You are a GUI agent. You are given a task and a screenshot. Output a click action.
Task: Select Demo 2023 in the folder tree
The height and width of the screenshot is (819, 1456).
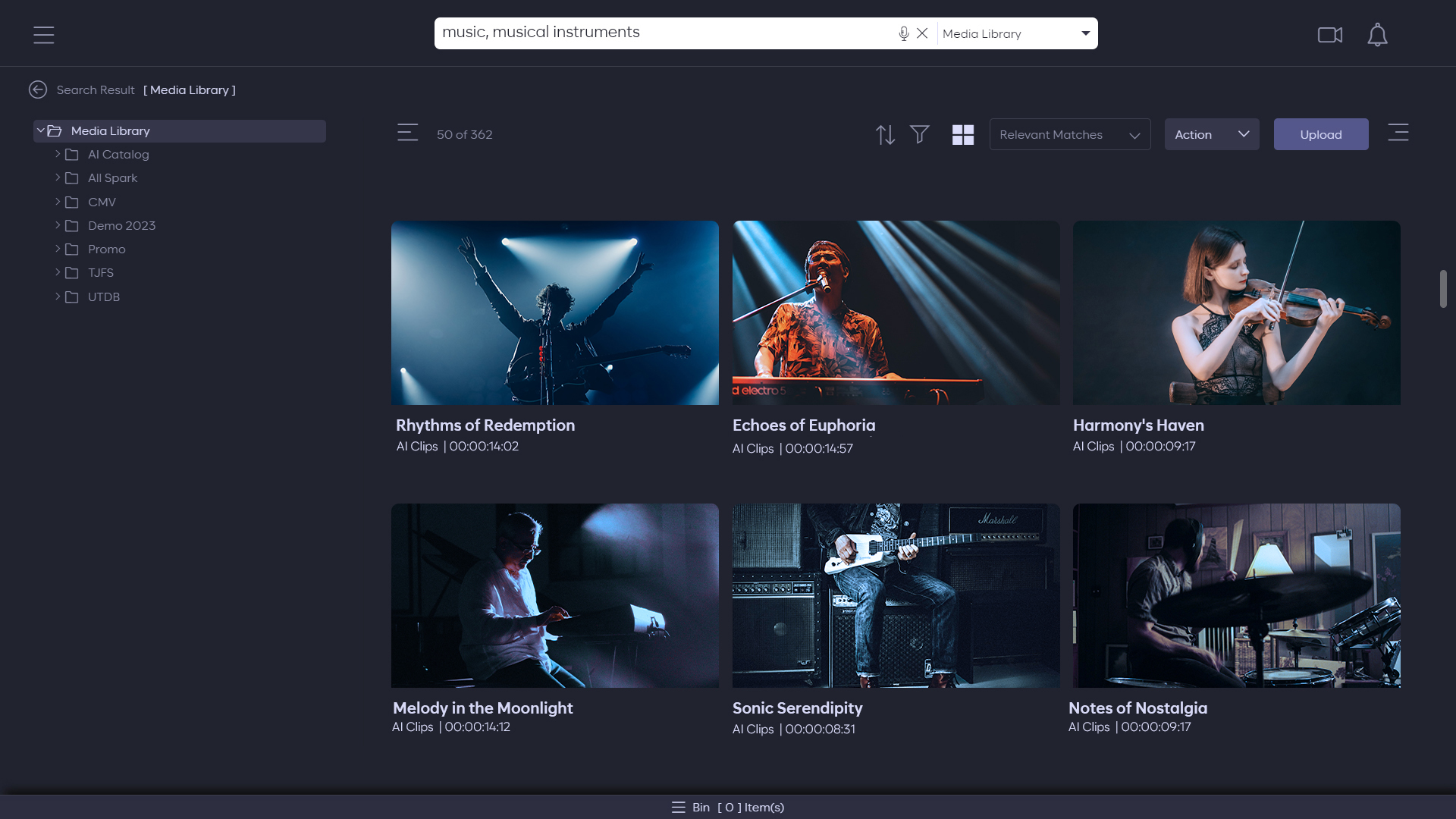[121, 226]
